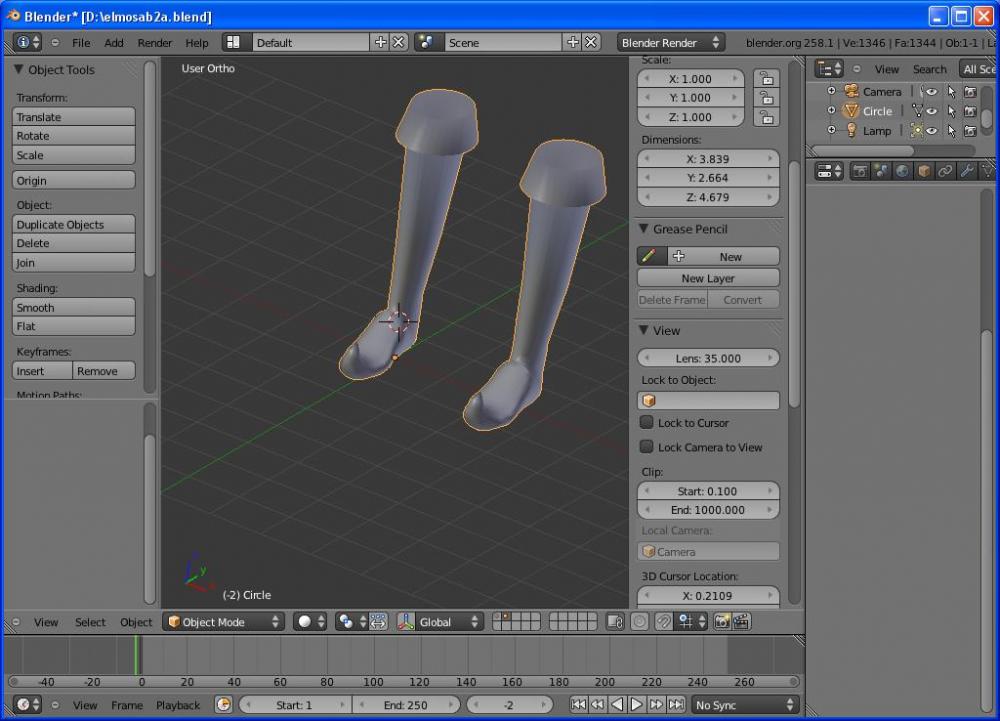This screenshot has width=1000, height=721.
Task: Hide the Lamp using its eye icon
Action: click(931, 131)
